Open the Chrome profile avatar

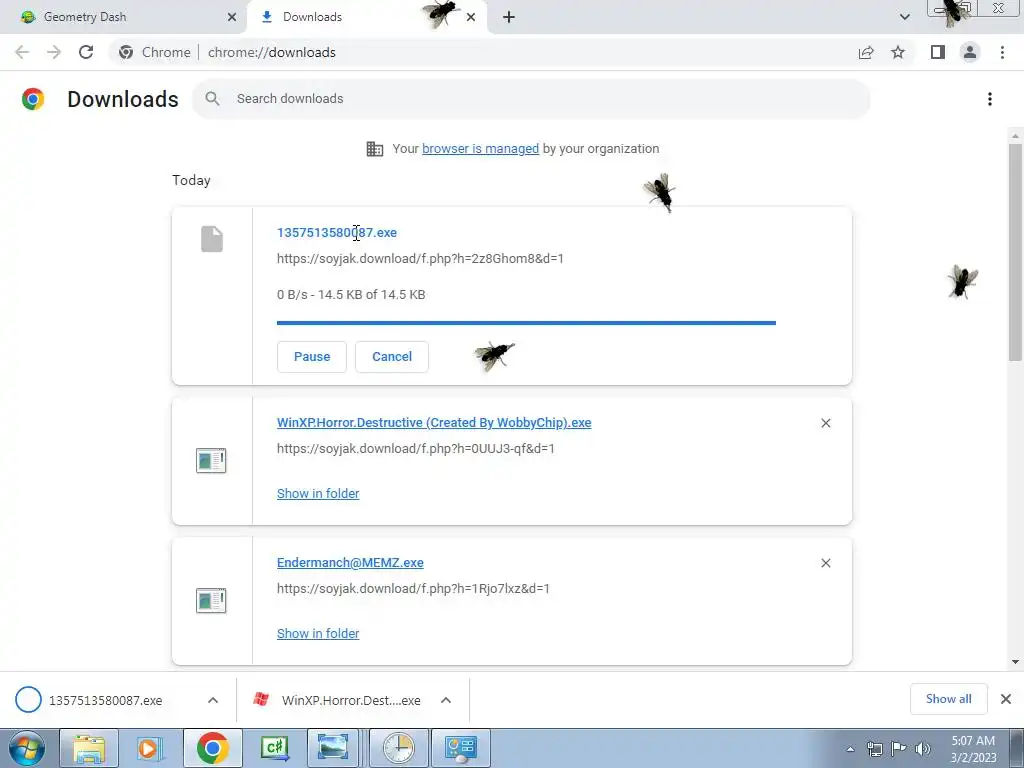pos(970,52)
